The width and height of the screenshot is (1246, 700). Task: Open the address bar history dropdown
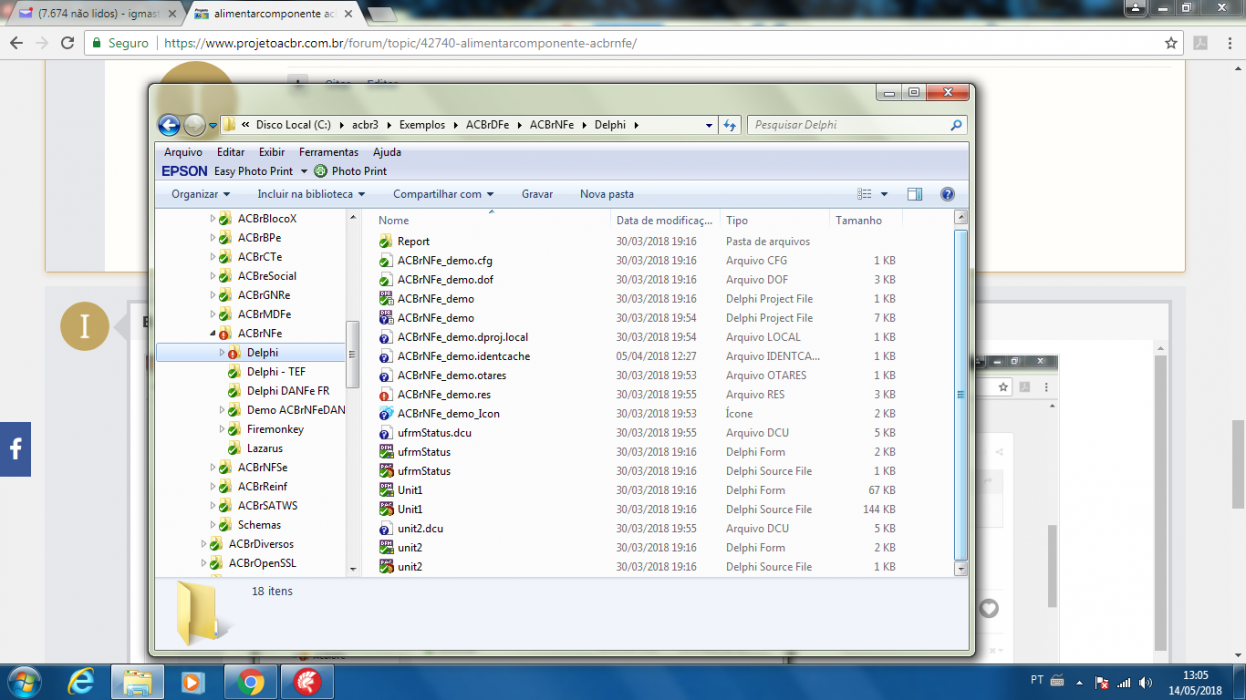[709, 125]
